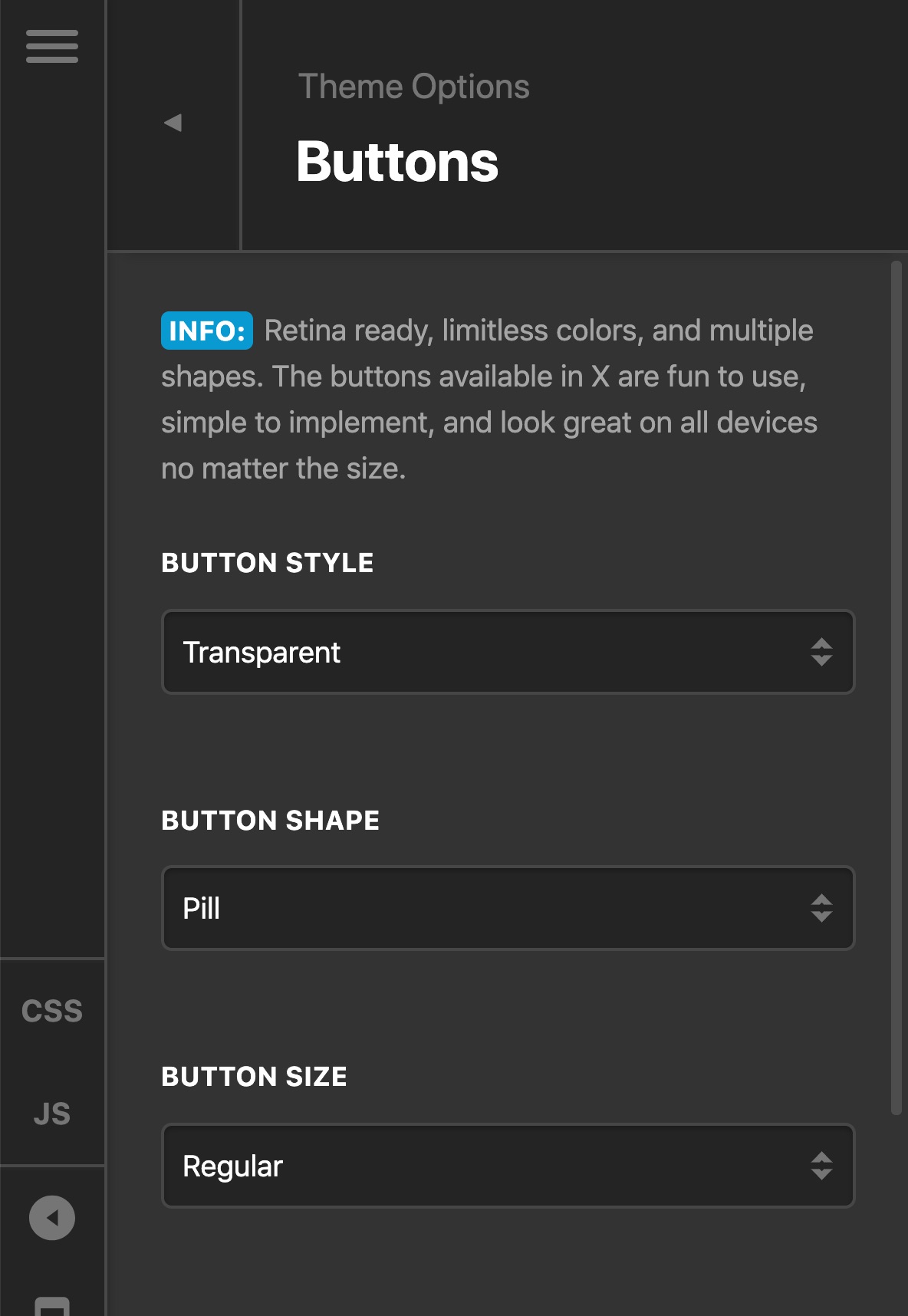Click the Button Size stepper arrows
The height and width of the screenshot is (1316, 908).
point(821,1166)
